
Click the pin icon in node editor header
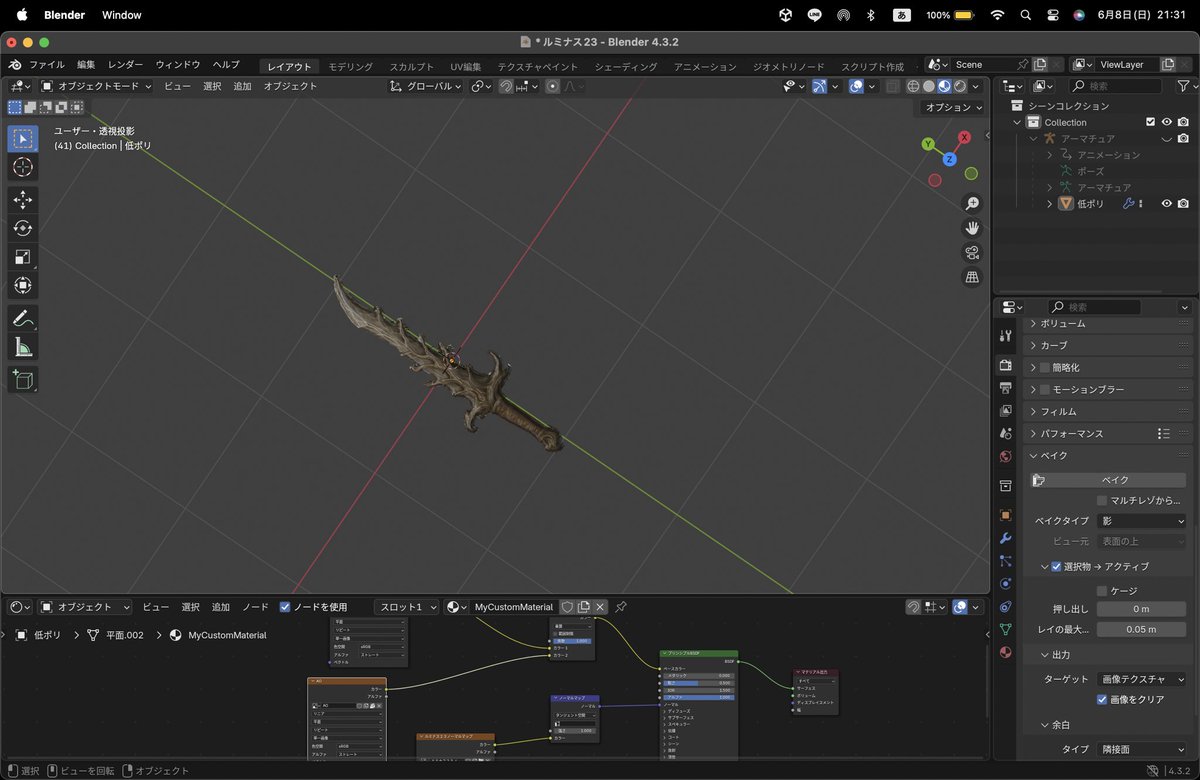620,607
